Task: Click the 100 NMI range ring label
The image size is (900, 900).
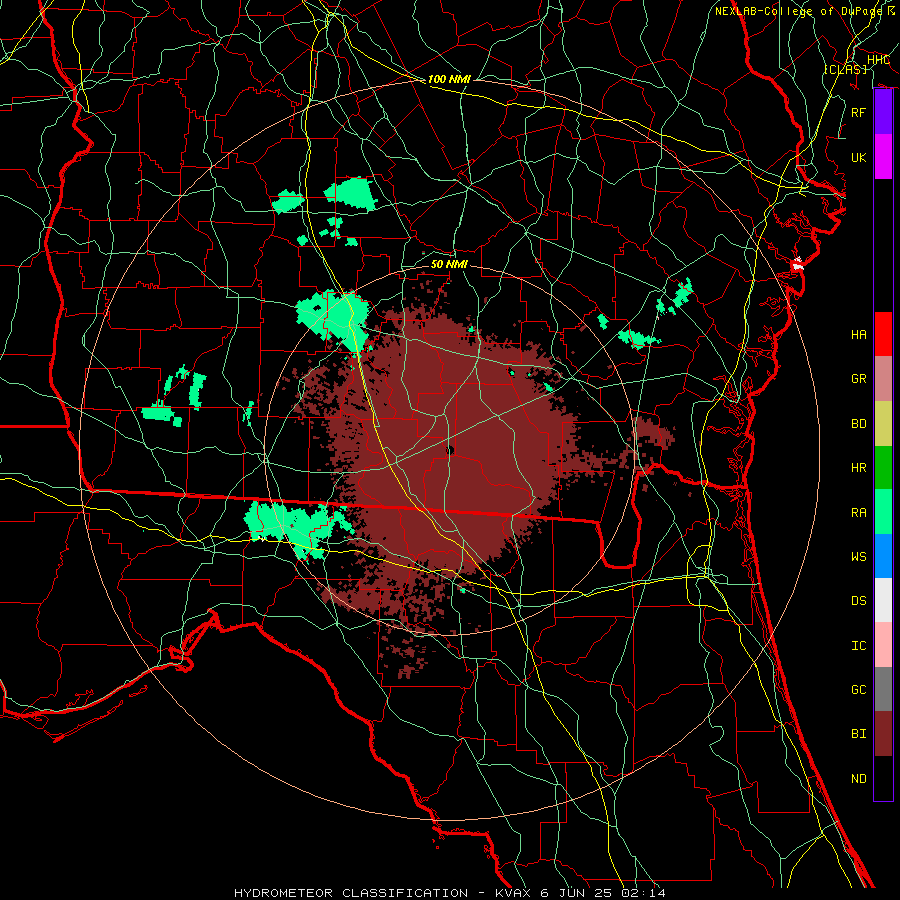Action: [449, 79]
